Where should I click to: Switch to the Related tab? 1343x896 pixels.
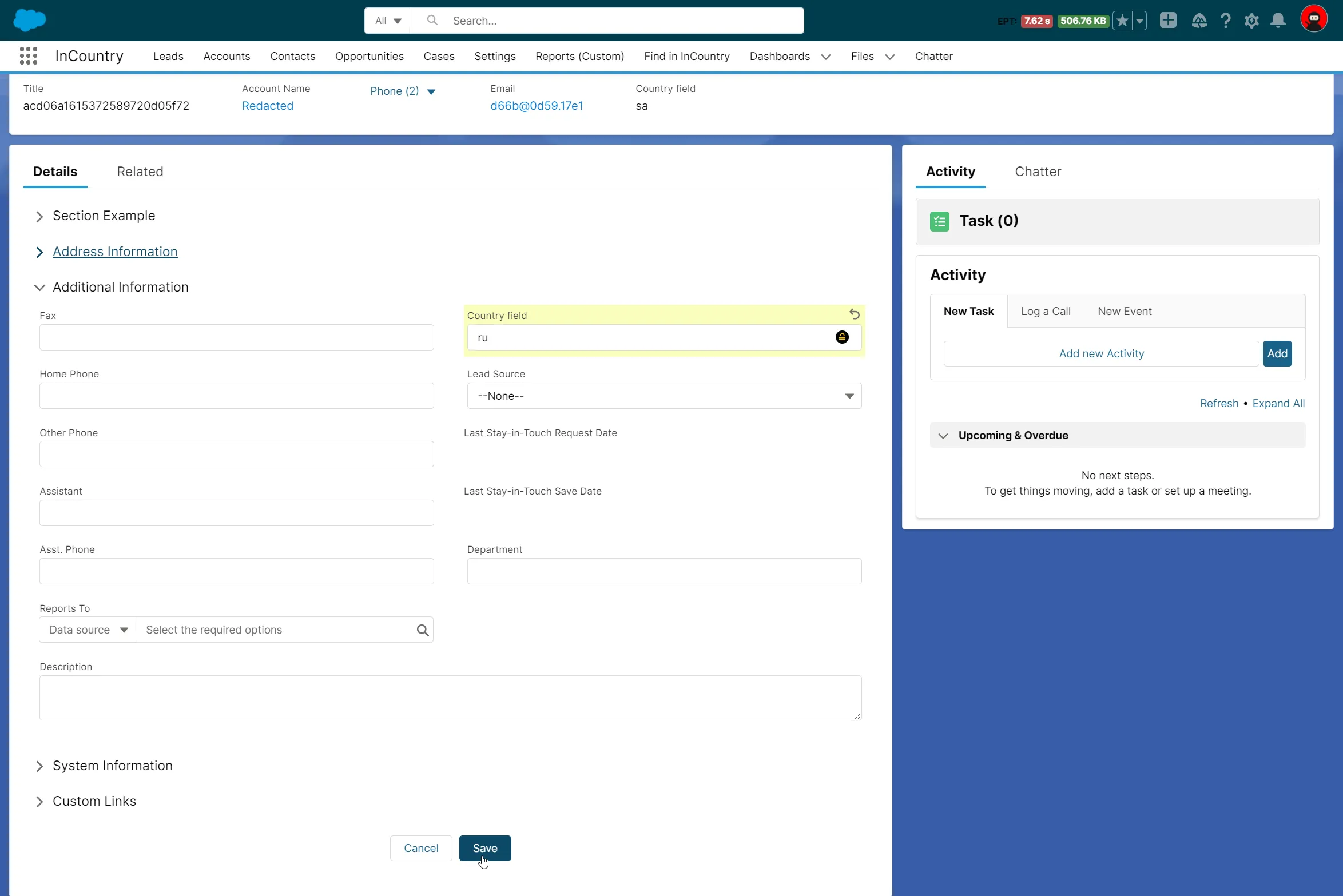click(x=140, y=172)
